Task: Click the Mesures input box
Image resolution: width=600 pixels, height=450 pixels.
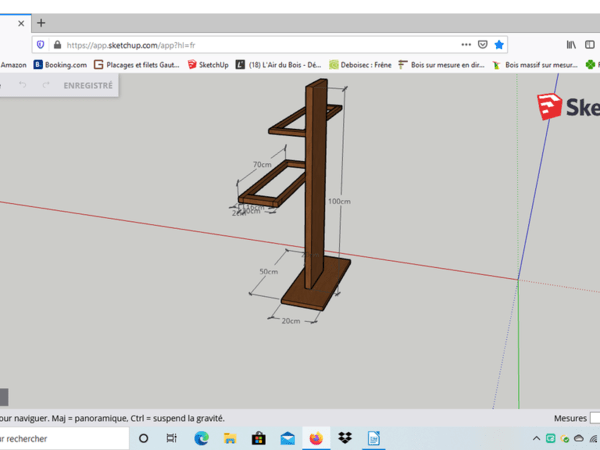Action: point(594,418)
